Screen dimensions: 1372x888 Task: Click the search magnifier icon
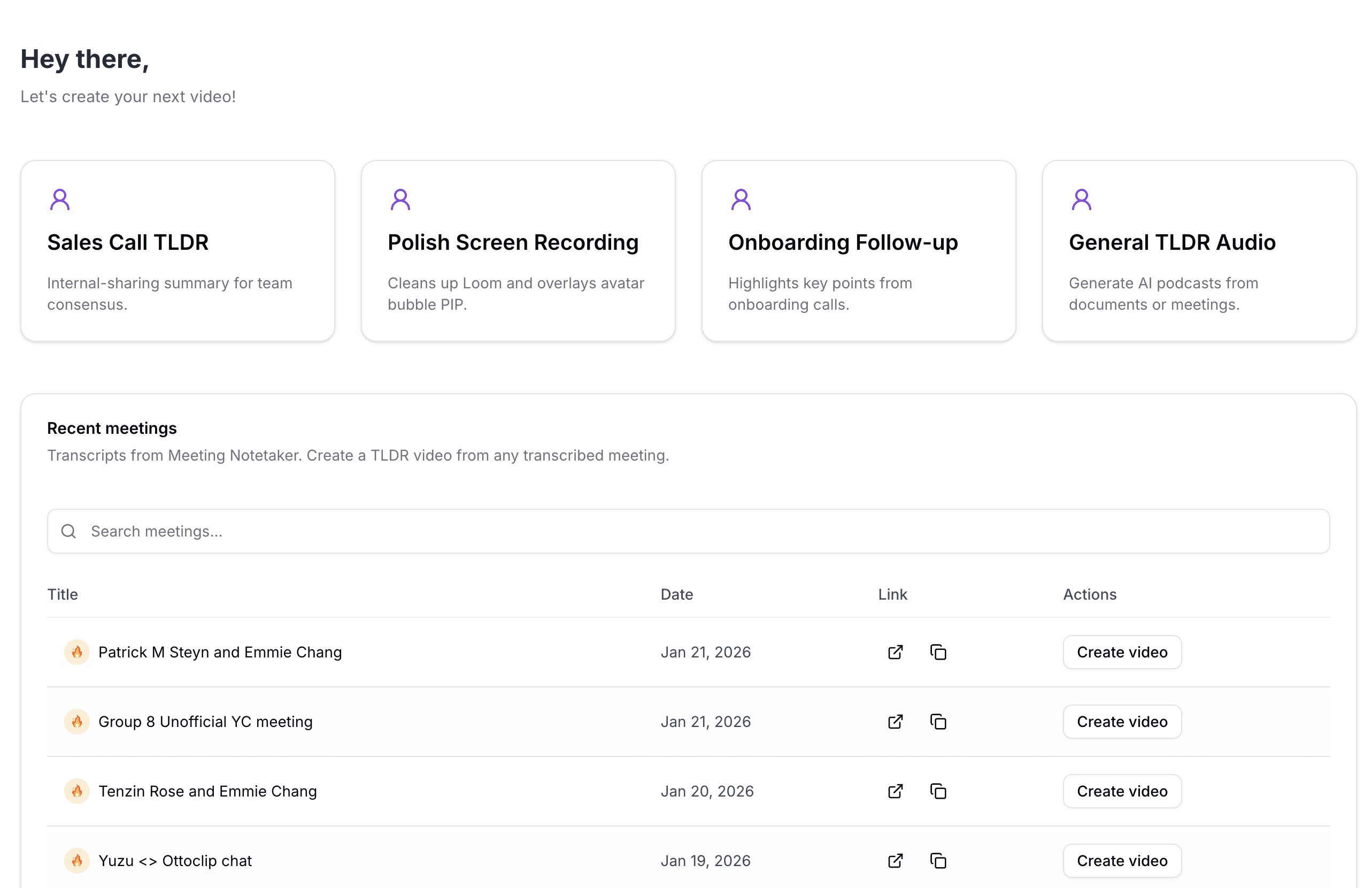tap(68, 531)
